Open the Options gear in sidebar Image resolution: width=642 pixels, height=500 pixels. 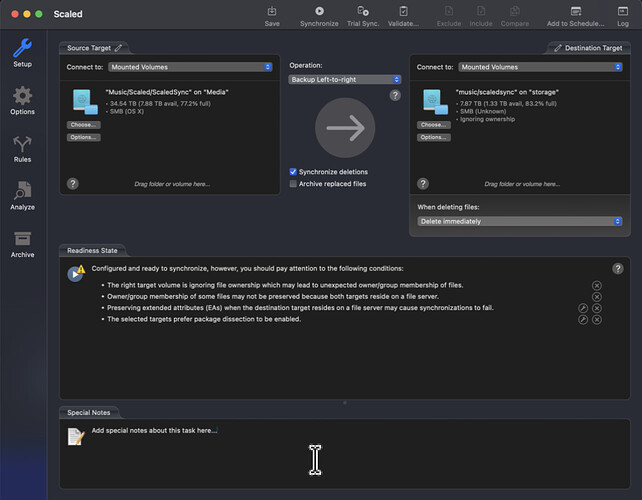[22, 97]
